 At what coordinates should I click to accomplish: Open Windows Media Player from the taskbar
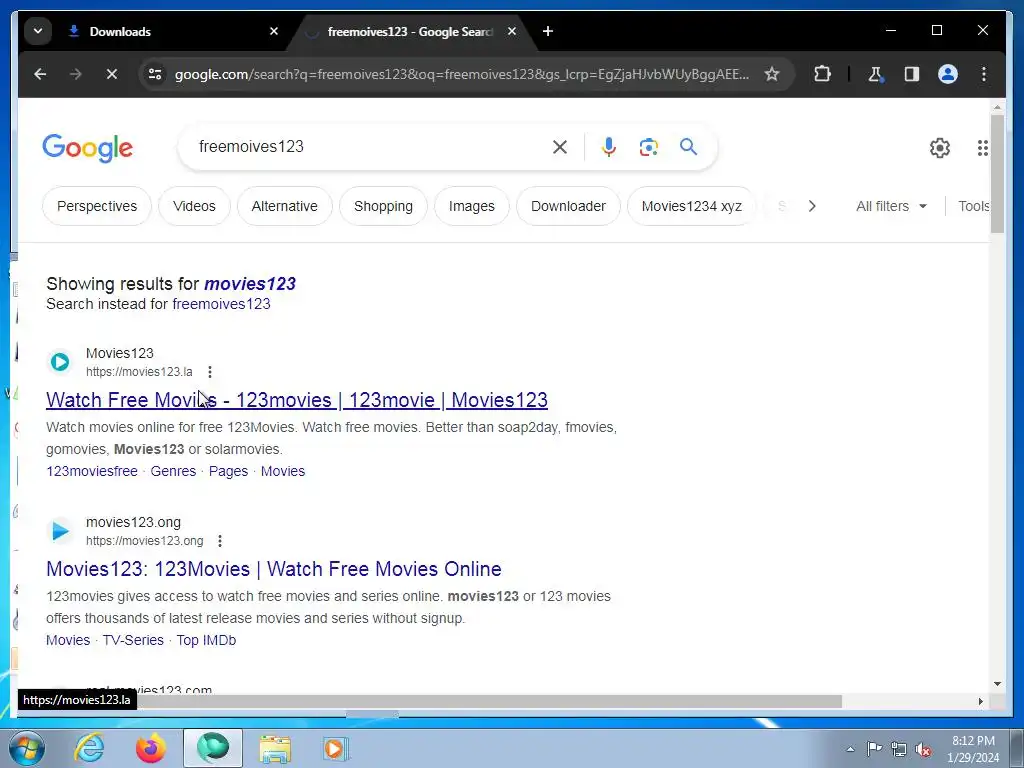(336, 748)
